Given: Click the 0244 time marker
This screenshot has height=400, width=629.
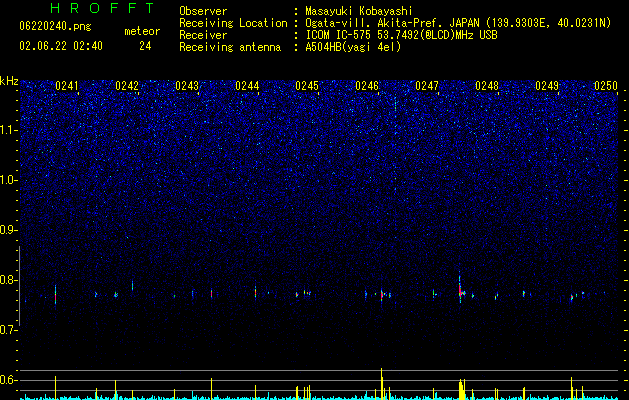Looking at the screenshot, I should pos(247,86).
